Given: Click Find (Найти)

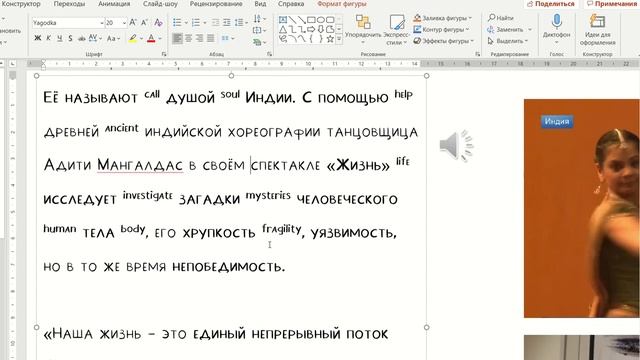Looking at the screenshot, I should pos(501,18).
